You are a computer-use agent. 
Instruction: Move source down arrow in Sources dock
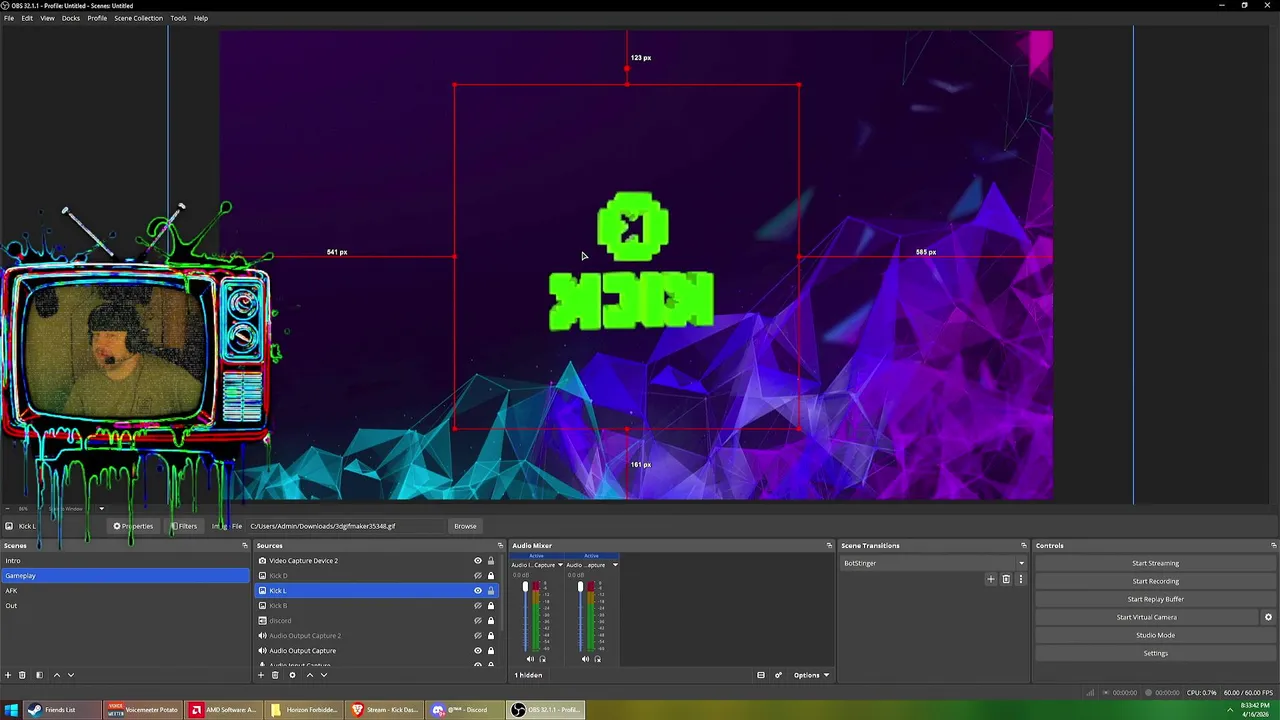pyautogui.click(x=323, y=675)
